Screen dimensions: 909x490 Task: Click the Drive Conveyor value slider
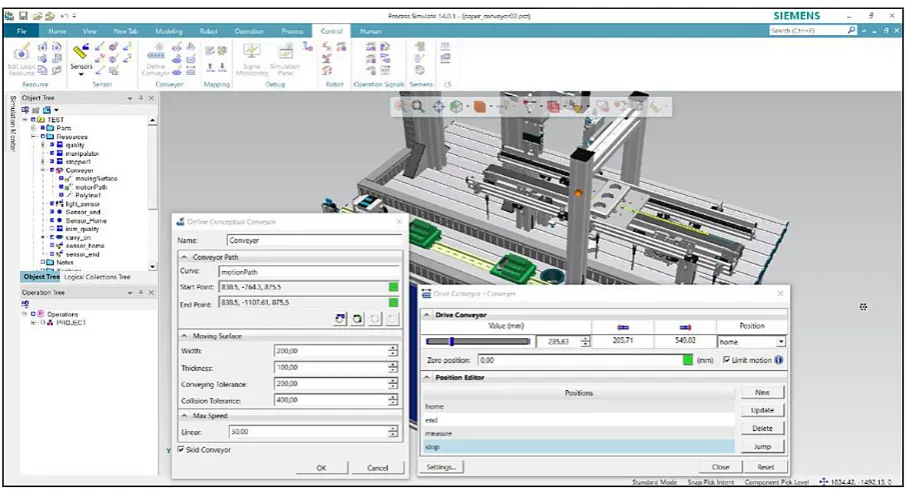(x=478, y=342)
